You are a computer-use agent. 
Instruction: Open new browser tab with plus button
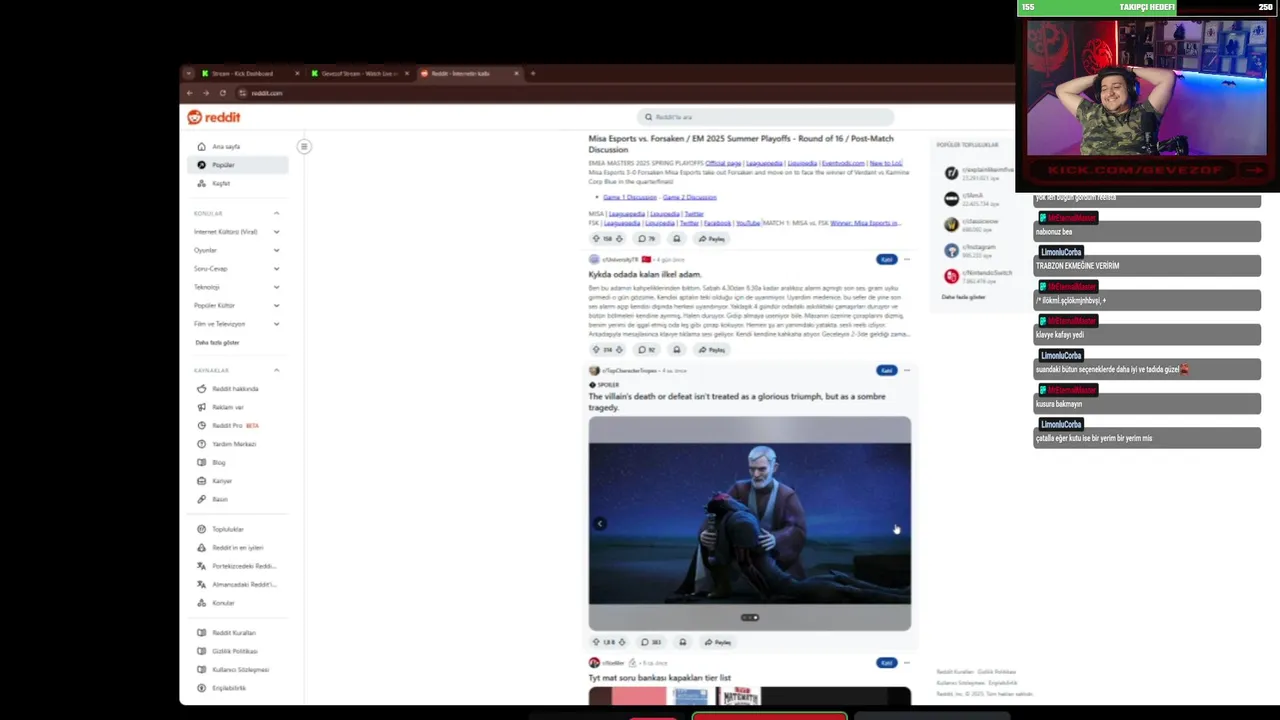533,73
